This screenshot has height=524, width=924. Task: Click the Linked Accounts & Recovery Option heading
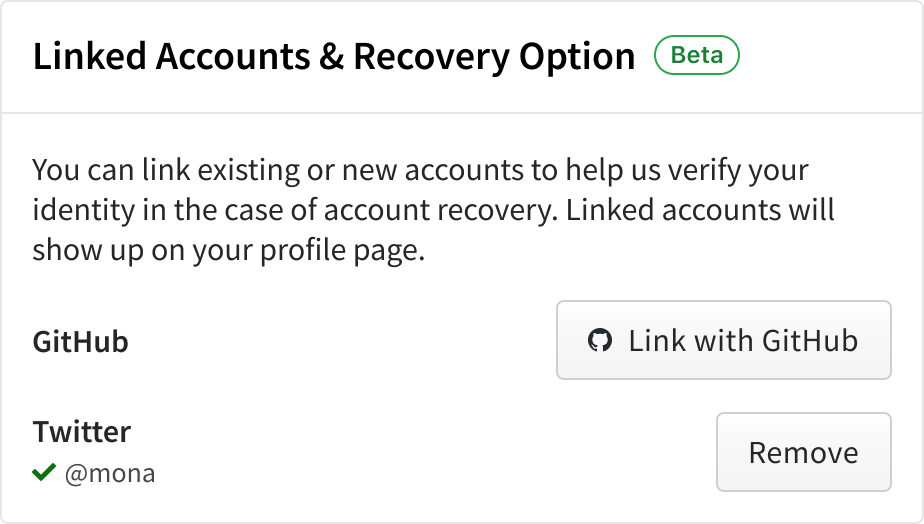[334, 57]
